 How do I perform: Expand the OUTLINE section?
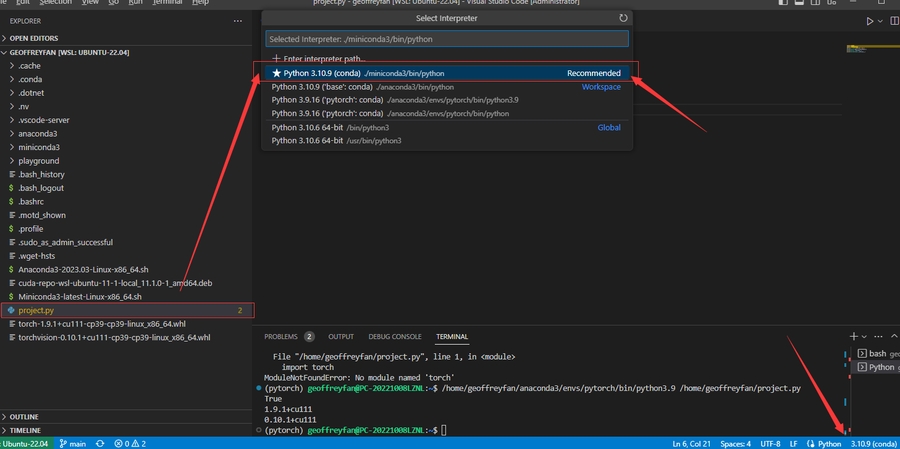pyautogui.click(x=25, y=416)
